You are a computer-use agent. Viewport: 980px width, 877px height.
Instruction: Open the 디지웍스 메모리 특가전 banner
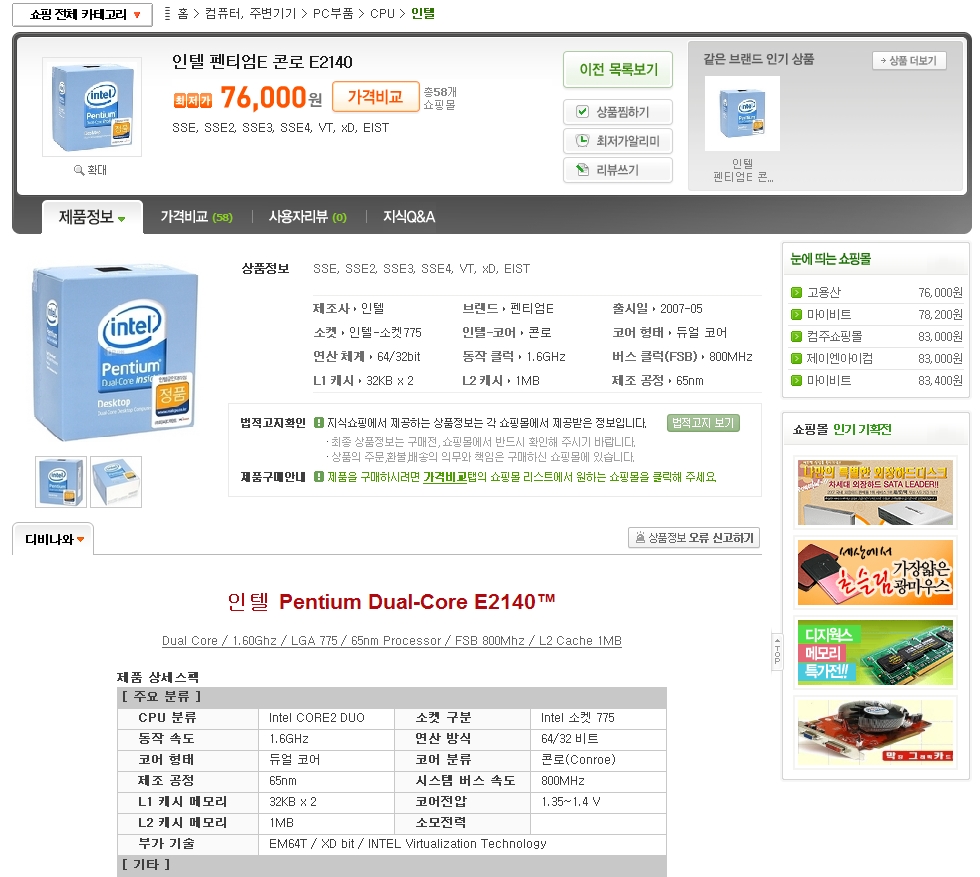876,653
